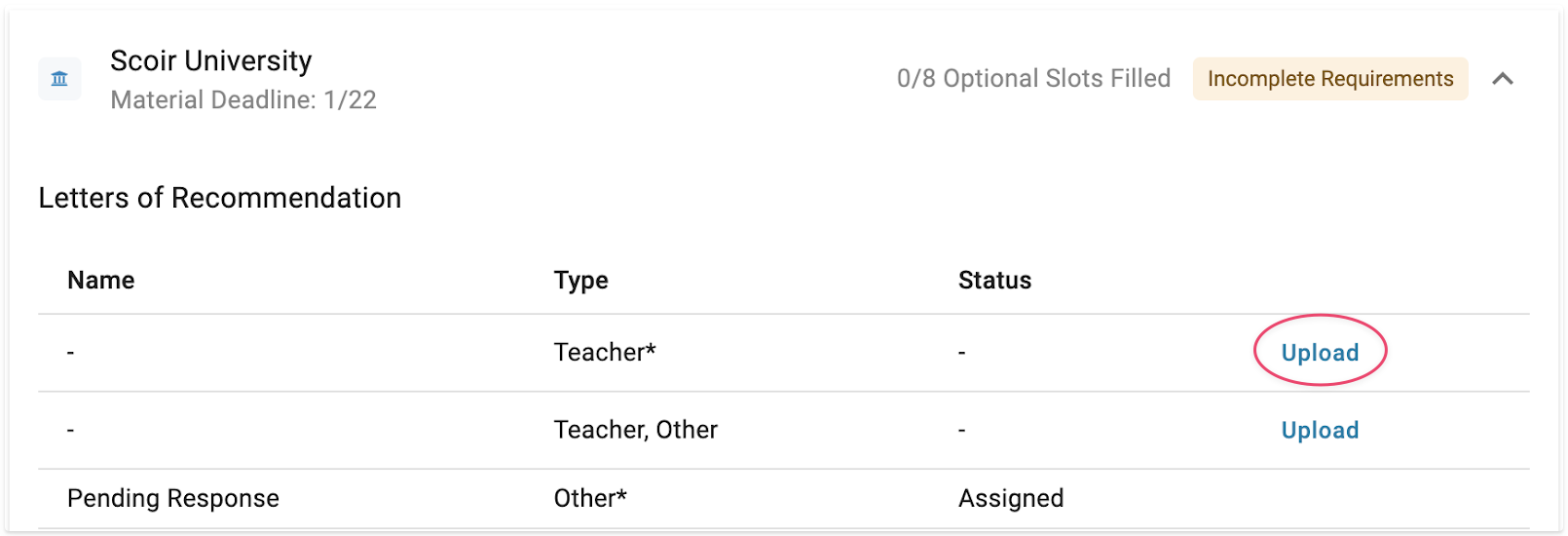Collapse the Scoir University section chevron
Viewport: 1568px width, 536px height.
1503,79
